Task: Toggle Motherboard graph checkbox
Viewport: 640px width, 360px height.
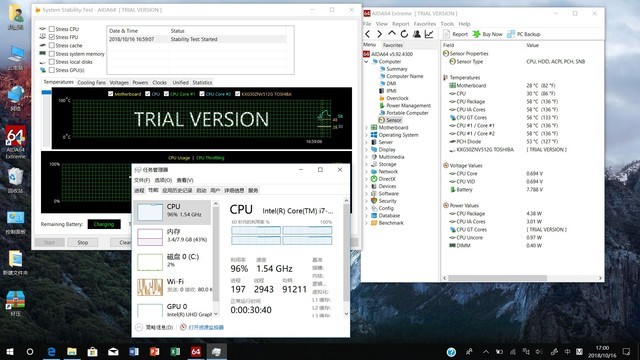Action: coord(111,94)
